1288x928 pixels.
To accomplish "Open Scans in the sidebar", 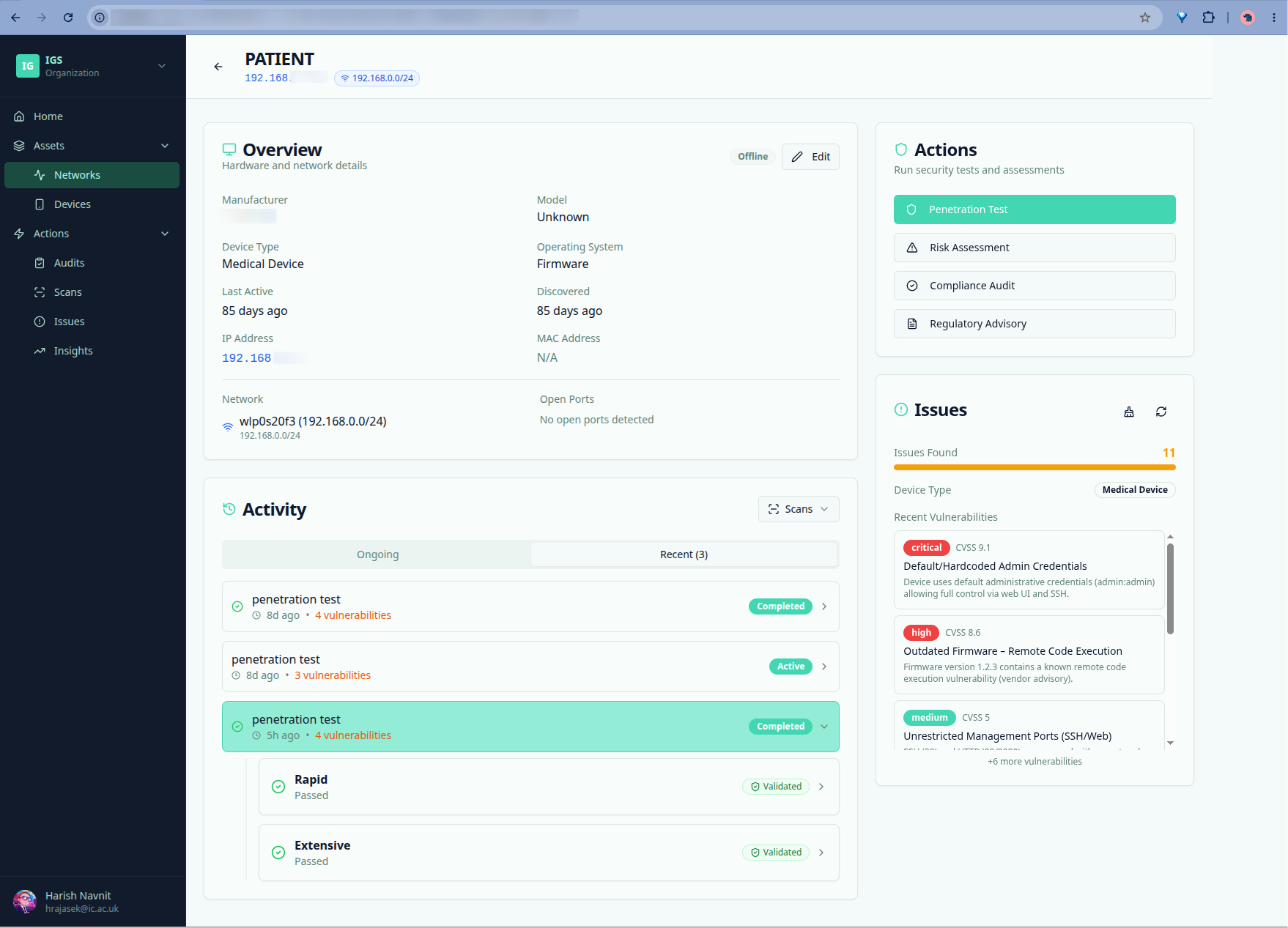I will (x=92, y=292).
